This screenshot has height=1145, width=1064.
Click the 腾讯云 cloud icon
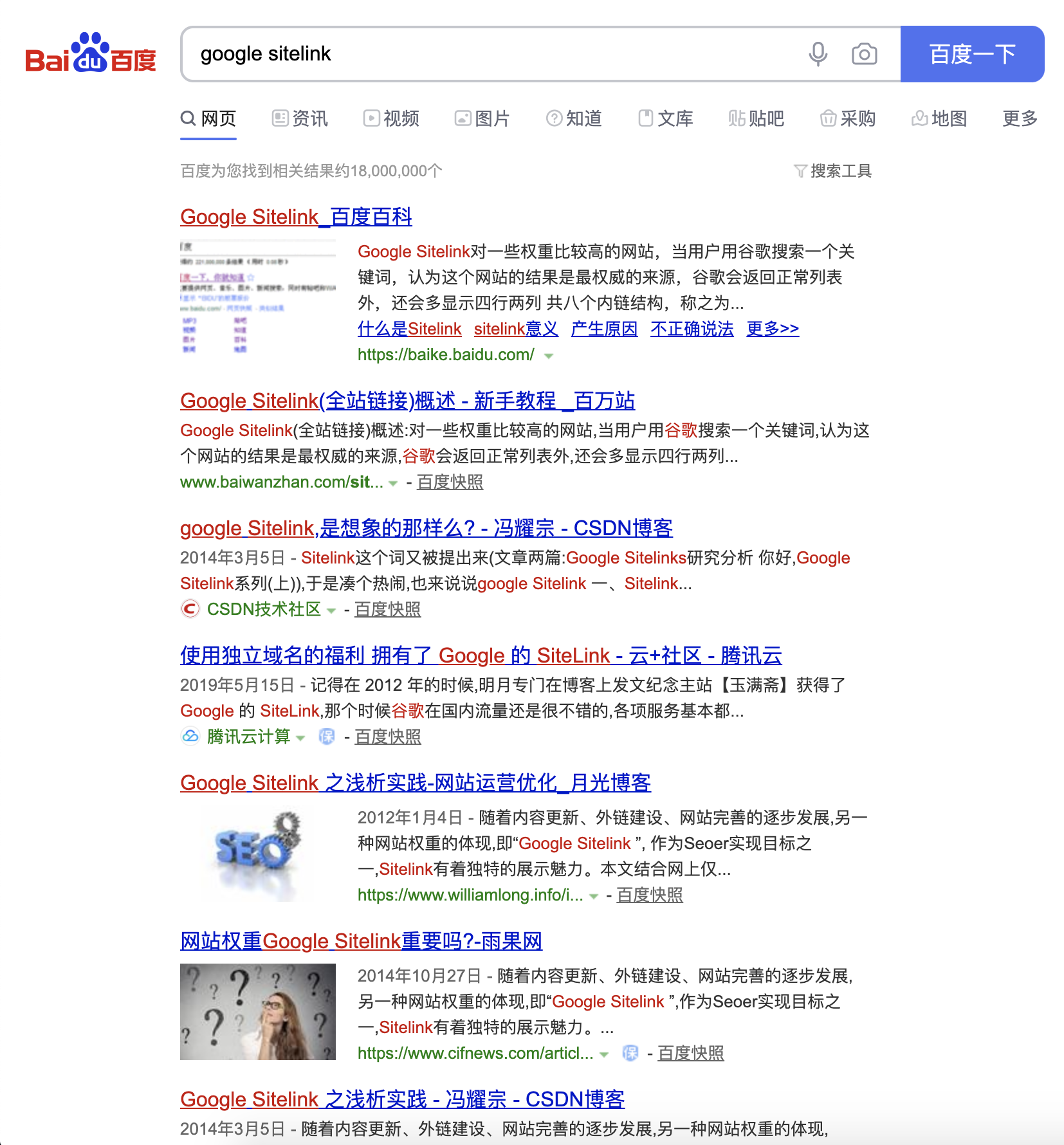[x=190, y=736]
